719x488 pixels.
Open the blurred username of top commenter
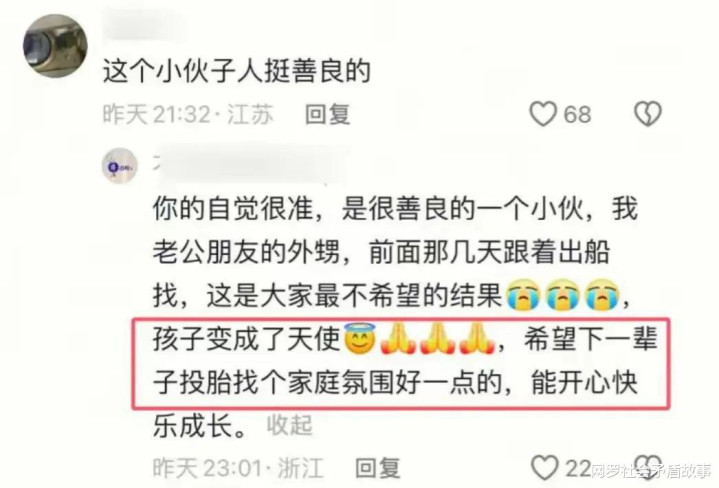[x=142, y=28]
